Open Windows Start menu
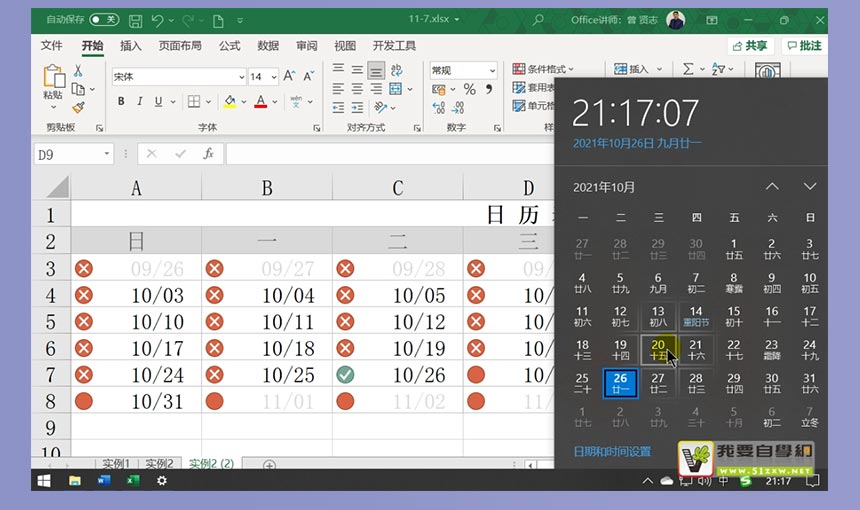The width and height of the screenshot is (860, 510). (x=44, y=481)
